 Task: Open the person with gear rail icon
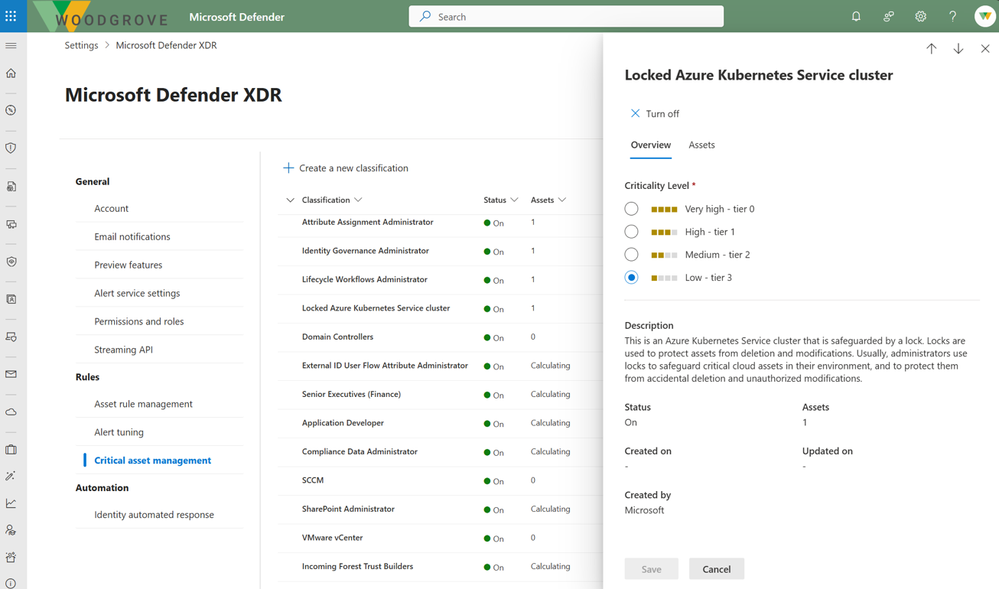tap(11, 530)
